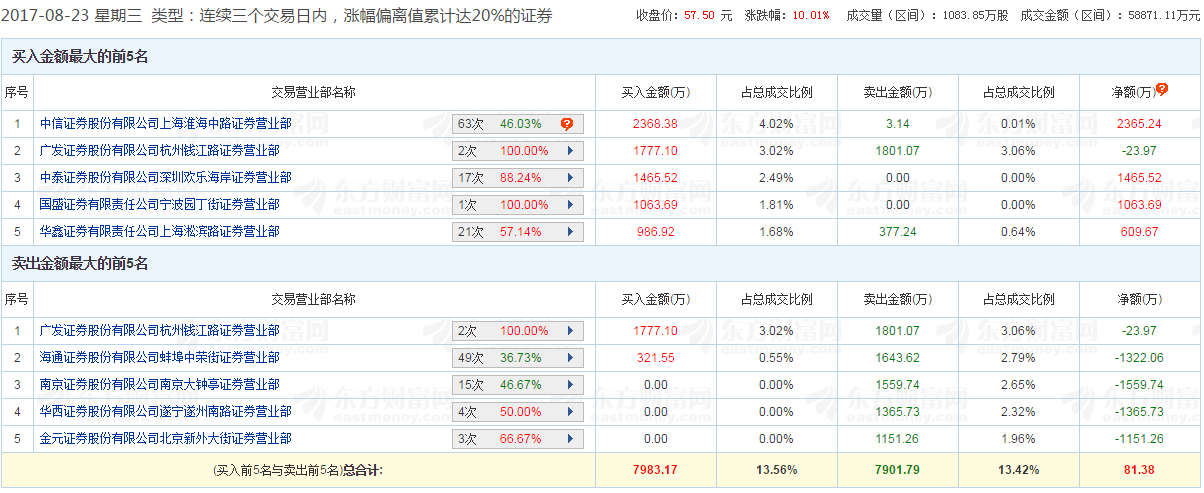Screen dimensions: 1204x493
Task: Expand the 1次 100.00% stats for 国盛证券
Action: point(570,205)
